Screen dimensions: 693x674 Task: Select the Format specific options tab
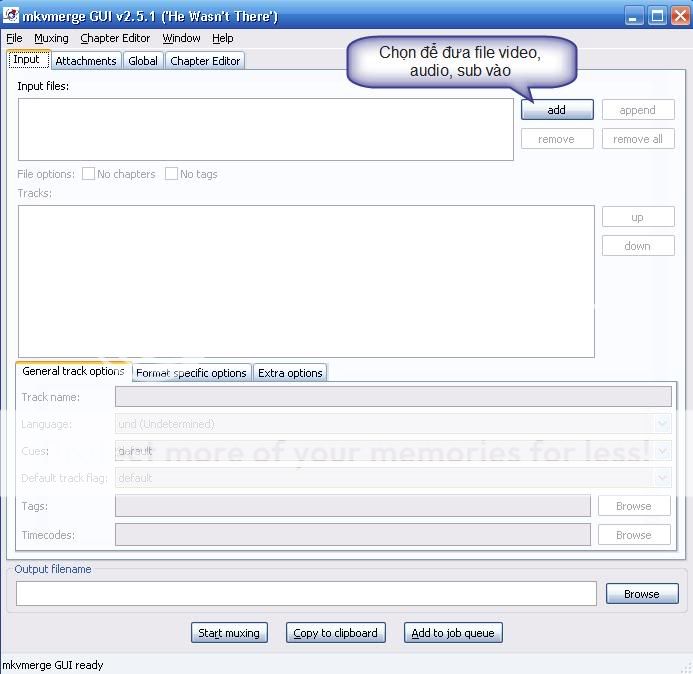coord(191,373)
